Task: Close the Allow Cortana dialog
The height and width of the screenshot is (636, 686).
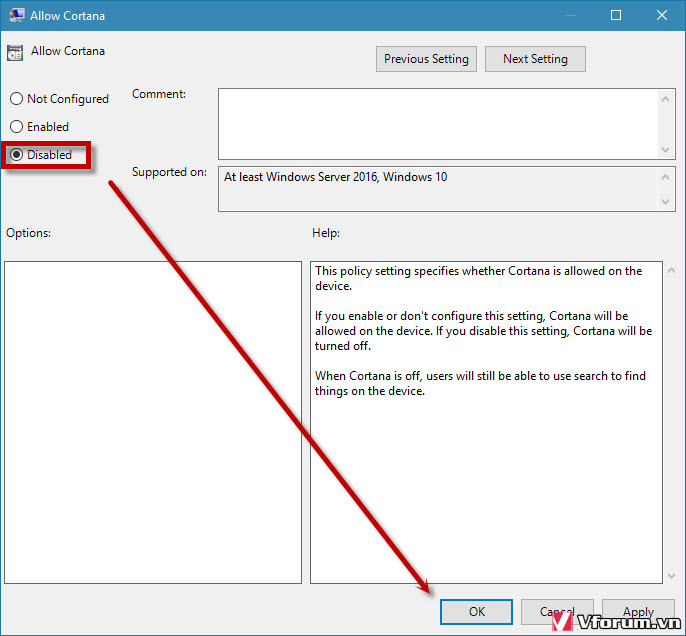Action: 662,15
